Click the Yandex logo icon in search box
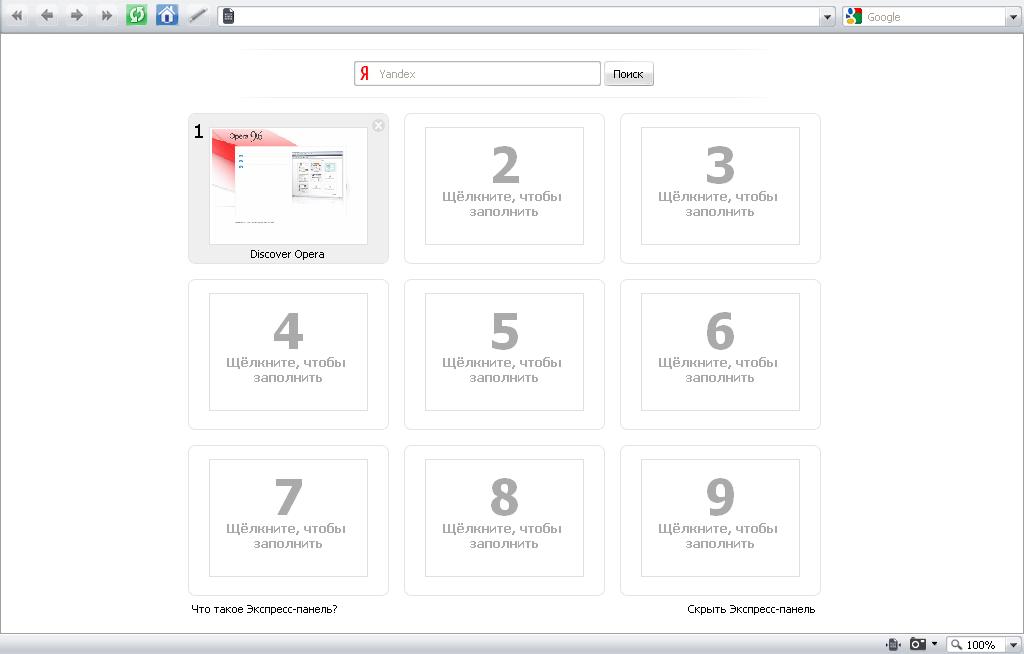This screenshot has height=654, width=1024. 364,74
